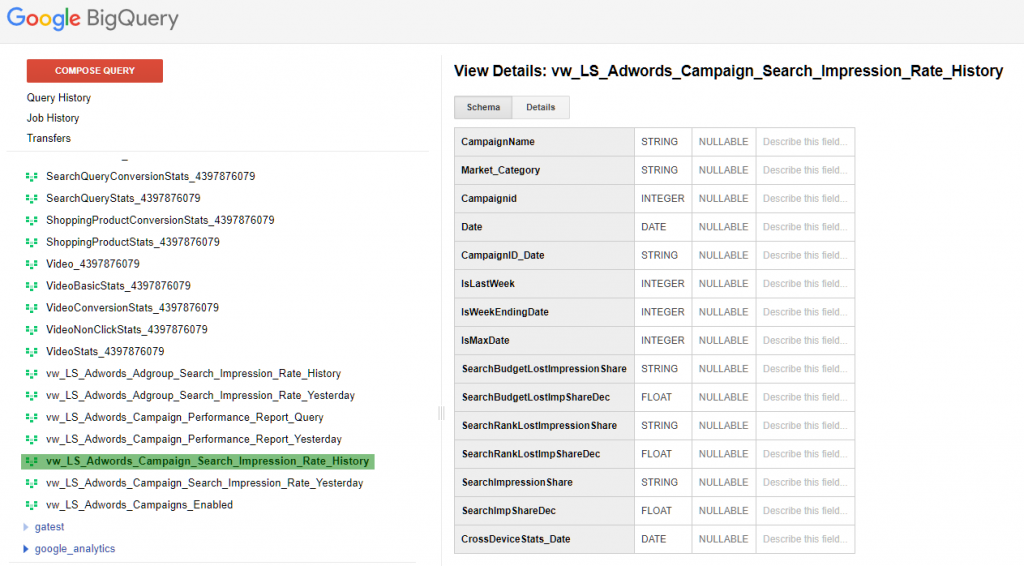The height and width of the screenshot is (566, 1024).
Task: Click table icon beside VideoConversionStats_4397876079
Action: [31, 307]
